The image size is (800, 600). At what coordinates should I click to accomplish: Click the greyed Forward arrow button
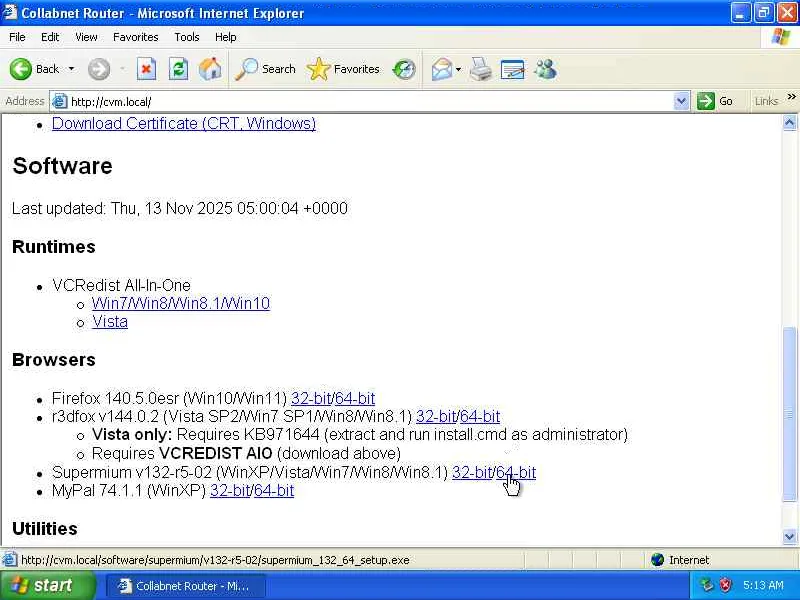pyautogui.click(x=99, y=69)
